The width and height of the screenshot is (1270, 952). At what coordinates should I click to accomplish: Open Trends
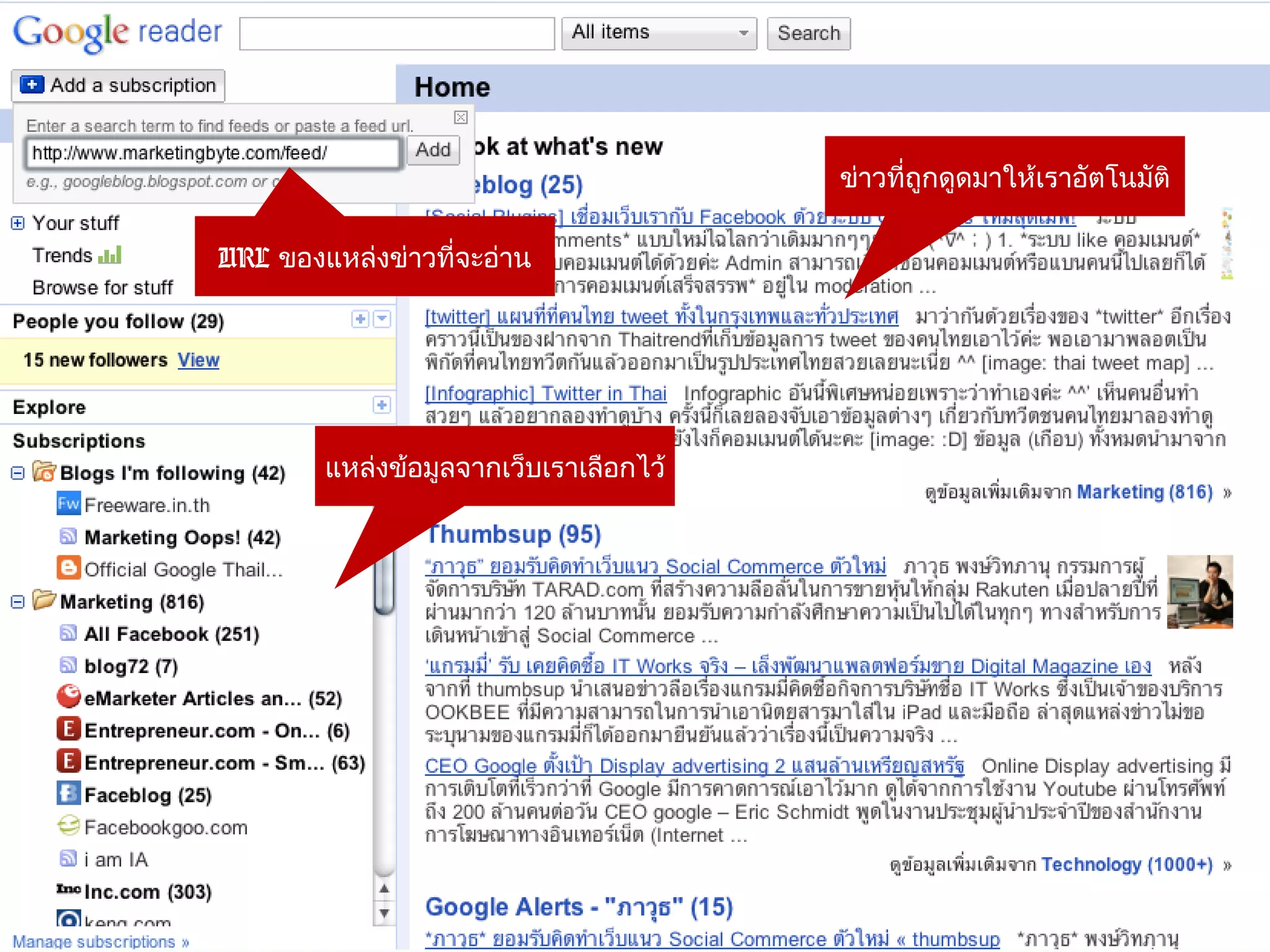coord(62,255)
